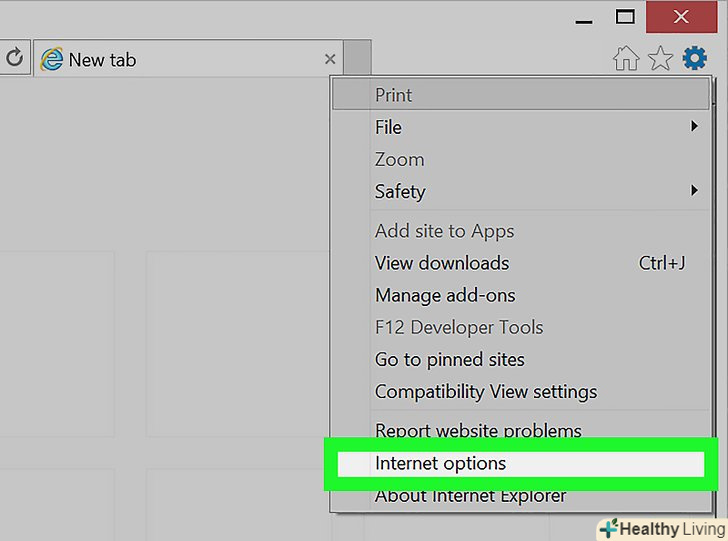Open the Safety submenu entry

click(520, 191)
